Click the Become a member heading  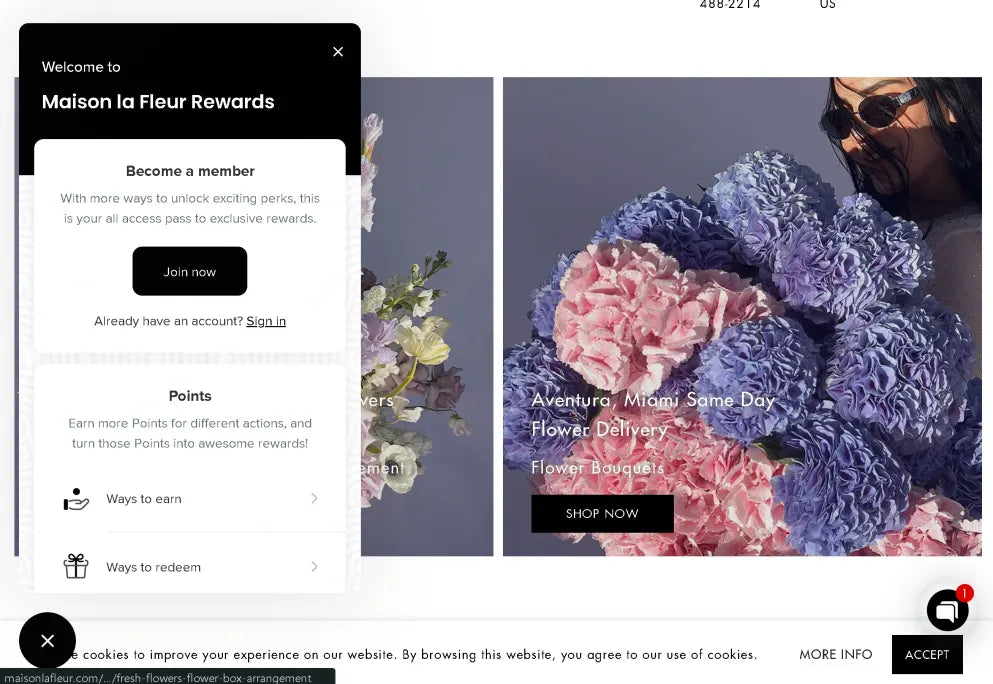190,171
